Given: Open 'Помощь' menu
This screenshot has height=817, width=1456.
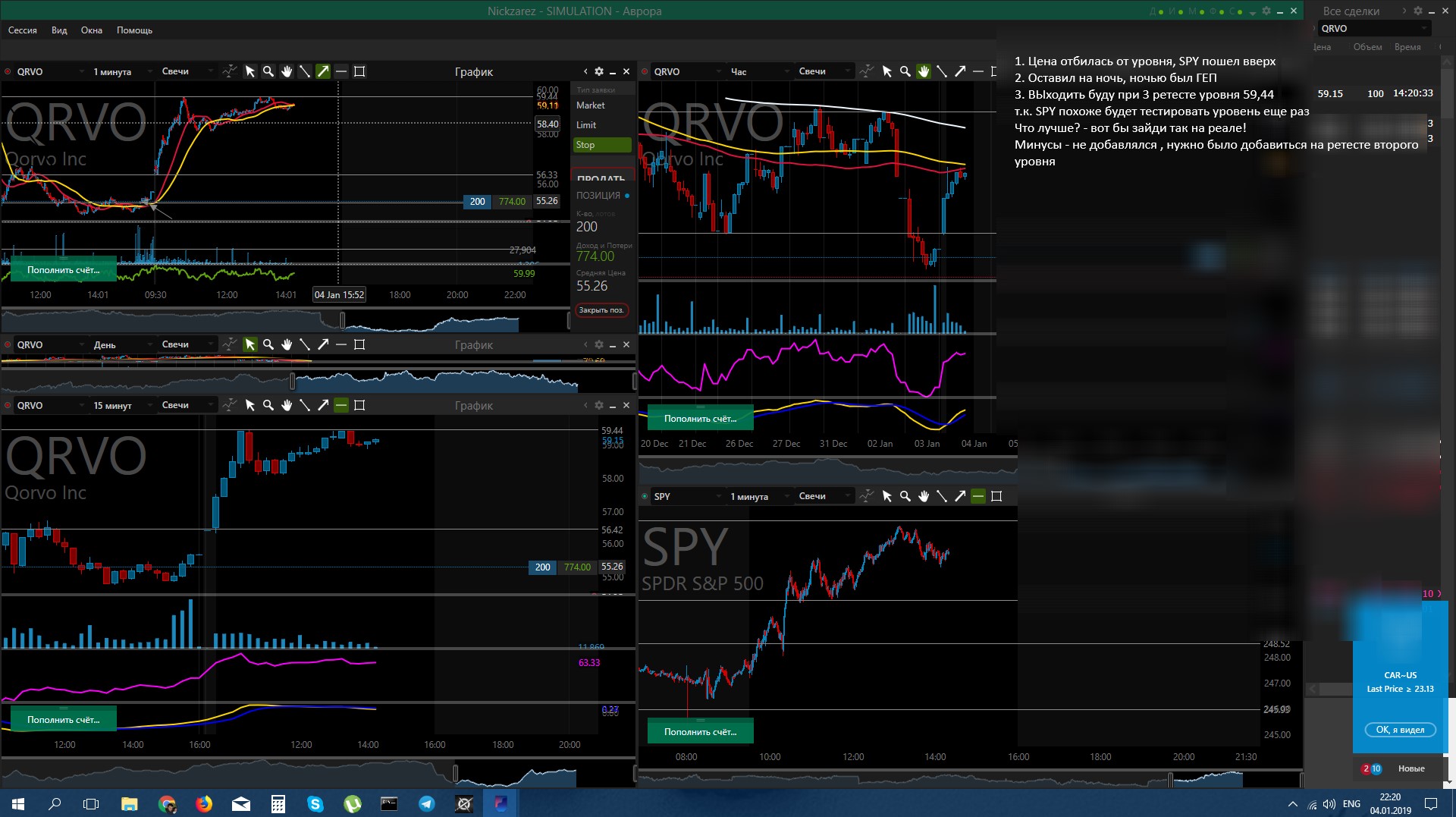Looking at the screenshot, I should coord(134,30).
